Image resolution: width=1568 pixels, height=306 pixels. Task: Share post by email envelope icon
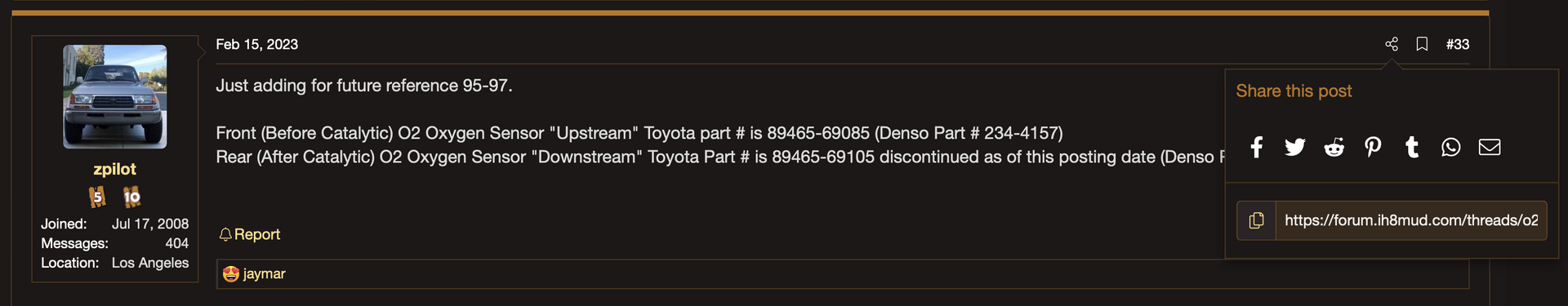pyautogui.click(x=1490, y=147)
